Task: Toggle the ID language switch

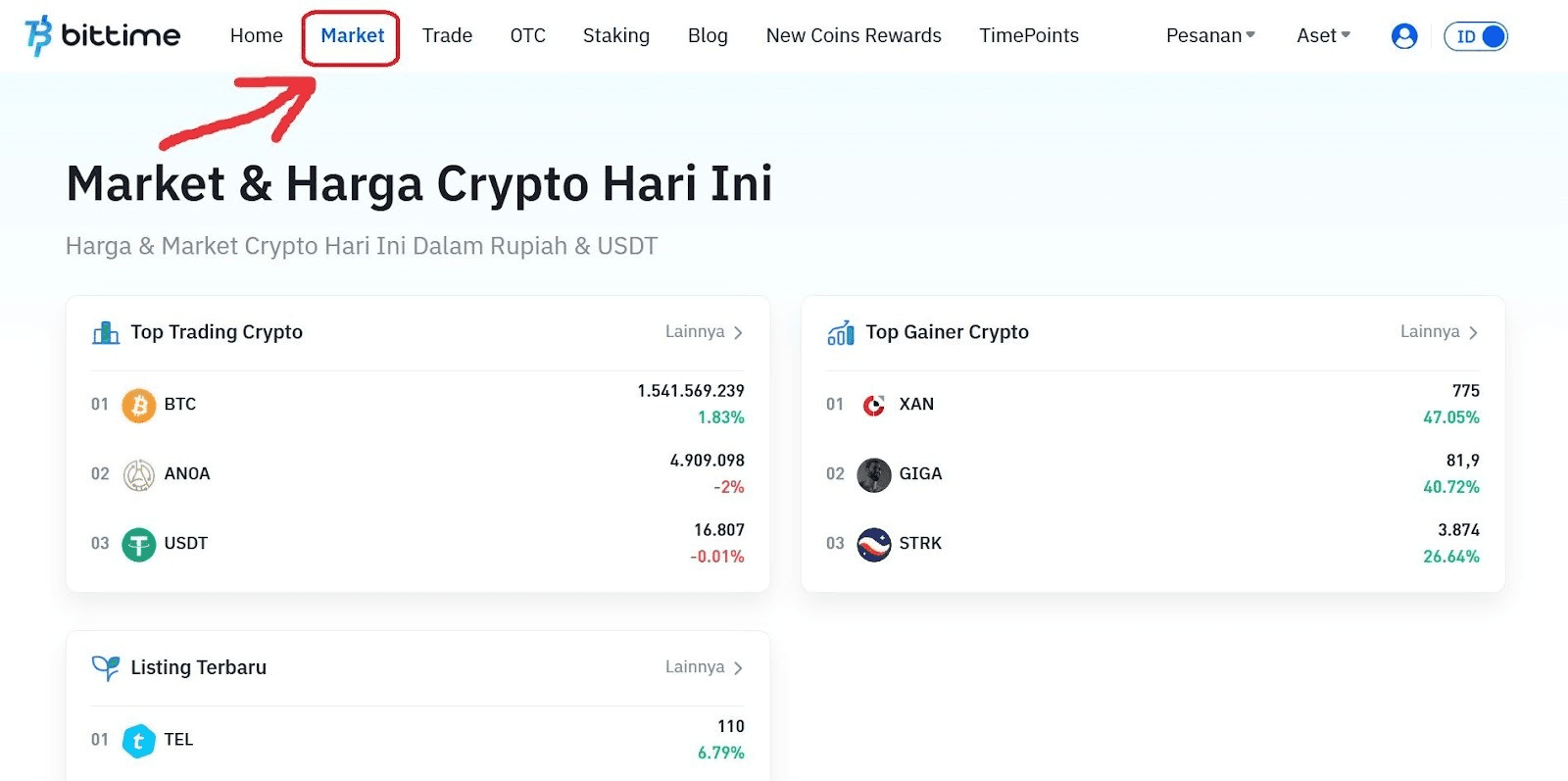Action: click(x=1475, y=35)
